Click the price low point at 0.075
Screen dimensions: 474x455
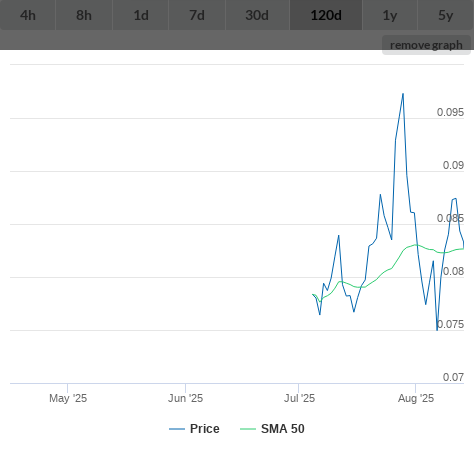click(437, 330)
